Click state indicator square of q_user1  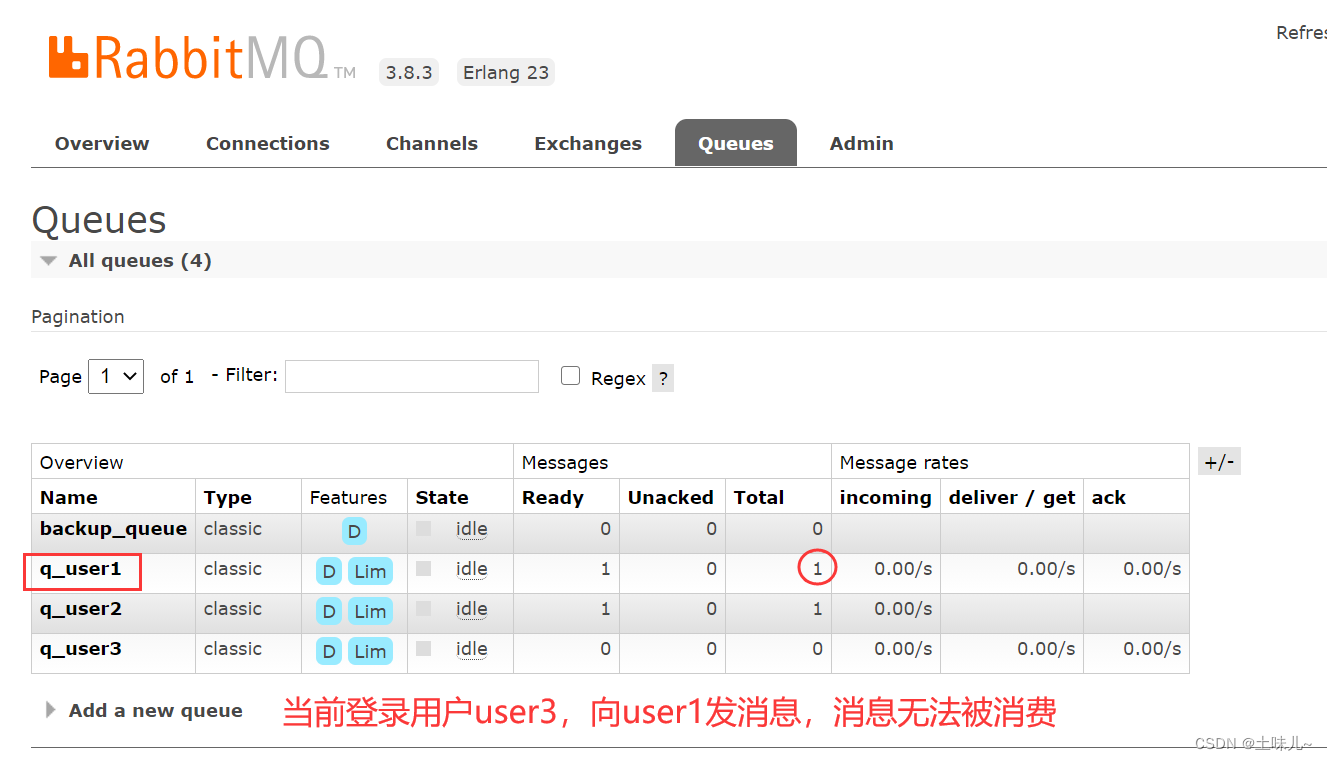pos(424,568)
